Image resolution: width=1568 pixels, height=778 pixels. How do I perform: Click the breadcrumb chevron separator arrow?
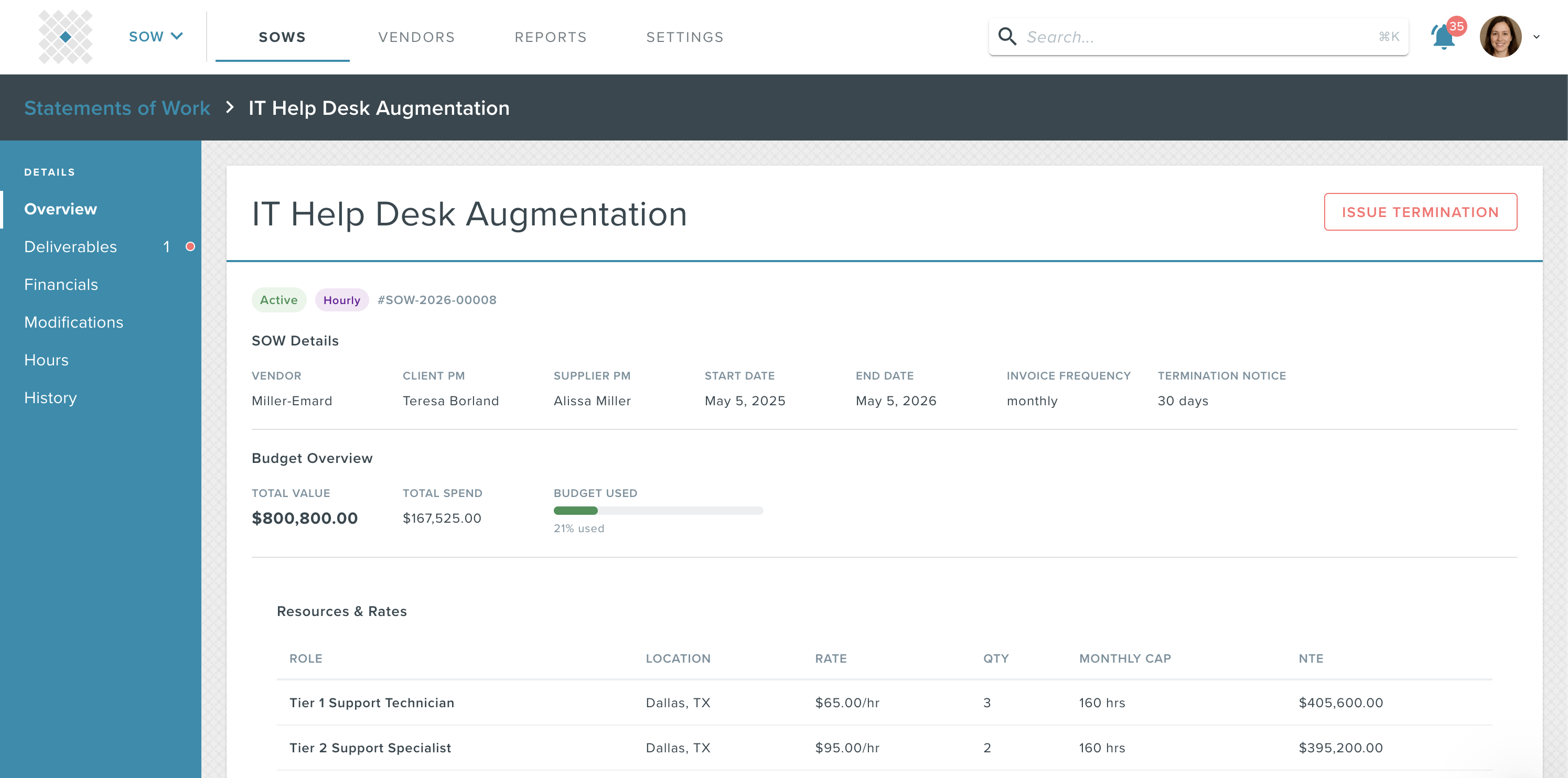230,107
